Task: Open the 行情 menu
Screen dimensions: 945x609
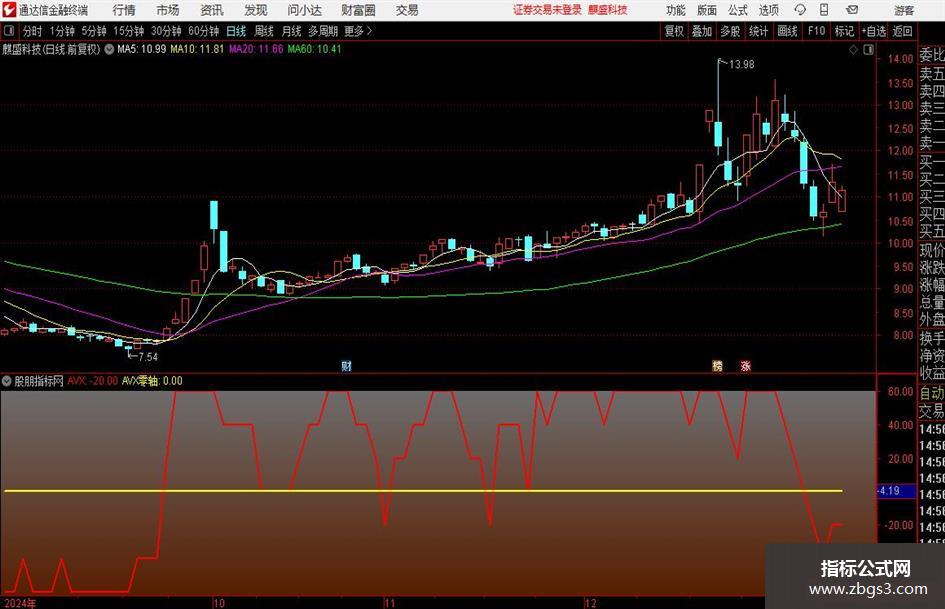Action: (x=124, y=10)
